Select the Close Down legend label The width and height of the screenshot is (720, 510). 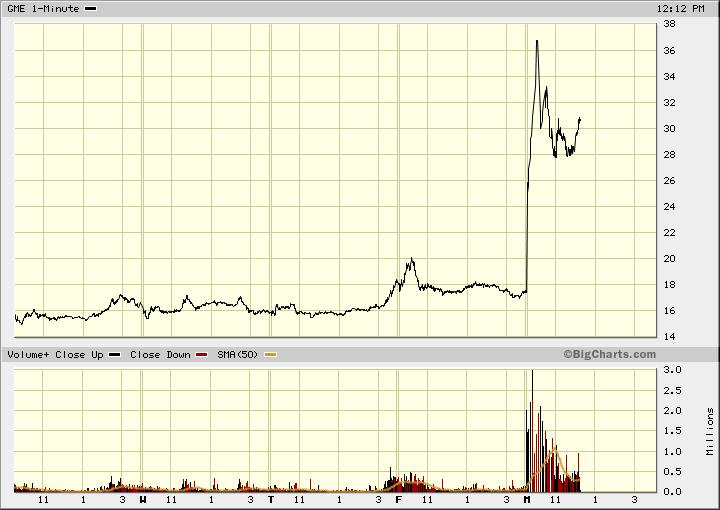pos(160,355)
